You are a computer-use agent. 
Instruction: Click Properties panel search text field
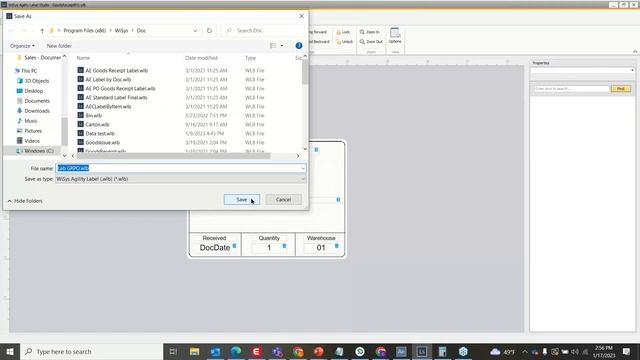click(571, 89)
